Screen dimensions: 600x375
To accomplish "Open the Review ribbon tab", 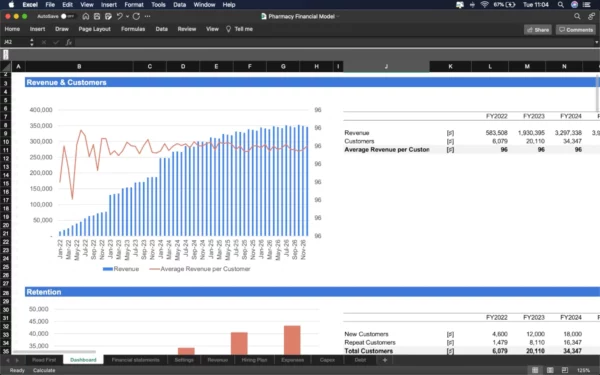I will click(x=187, y=29).
